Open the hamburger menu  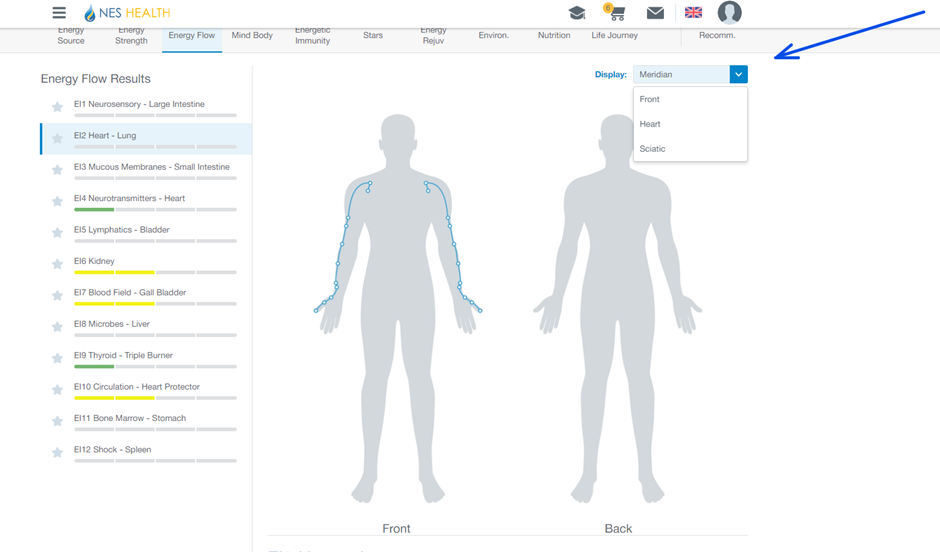[x=59, y=13]
